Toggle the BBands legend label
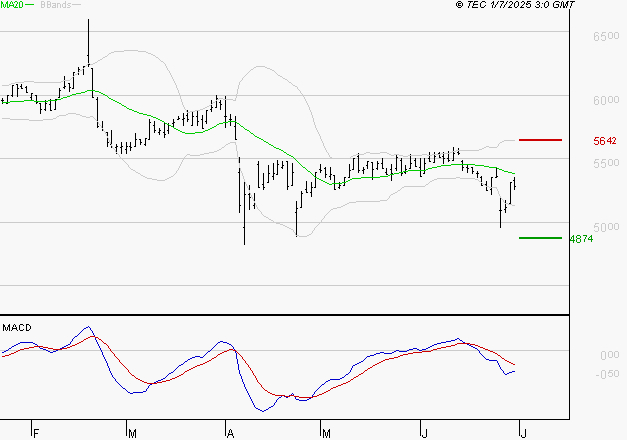The width and height of the screenshot is (627, 440). click(55, 6)
